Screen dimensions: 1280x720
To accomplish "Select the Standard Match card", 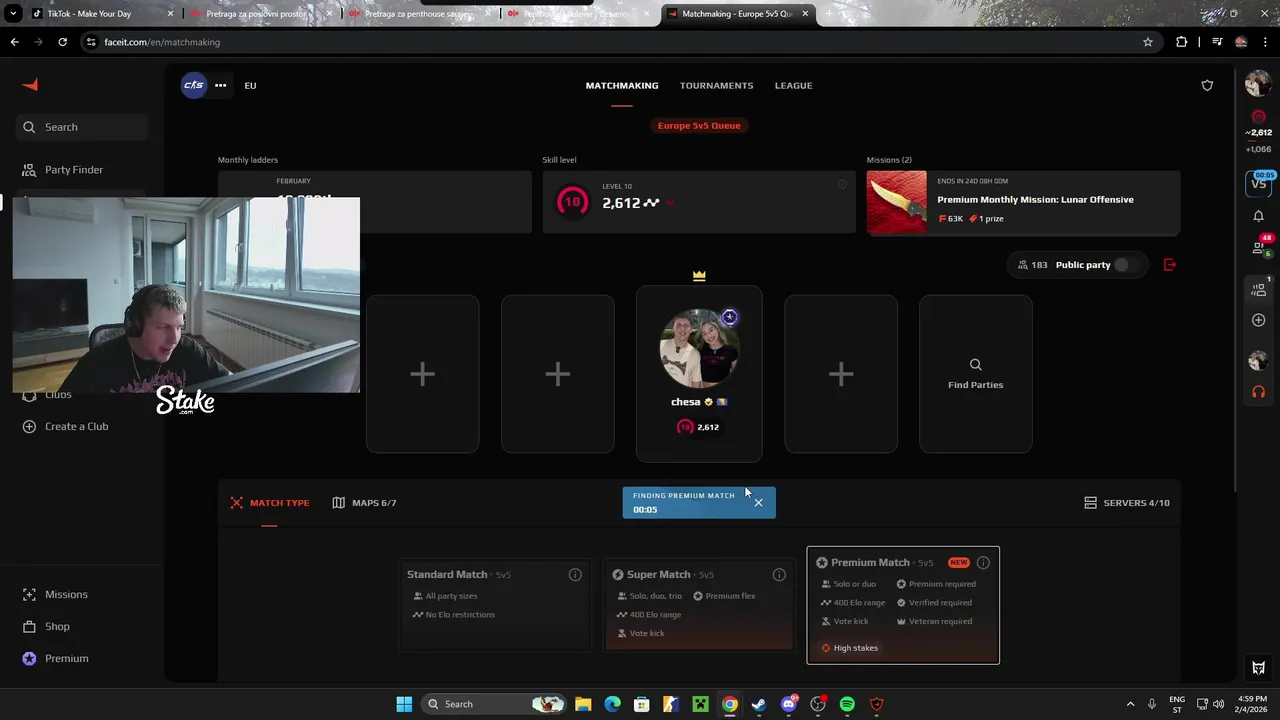I will [x=495, y=605].
